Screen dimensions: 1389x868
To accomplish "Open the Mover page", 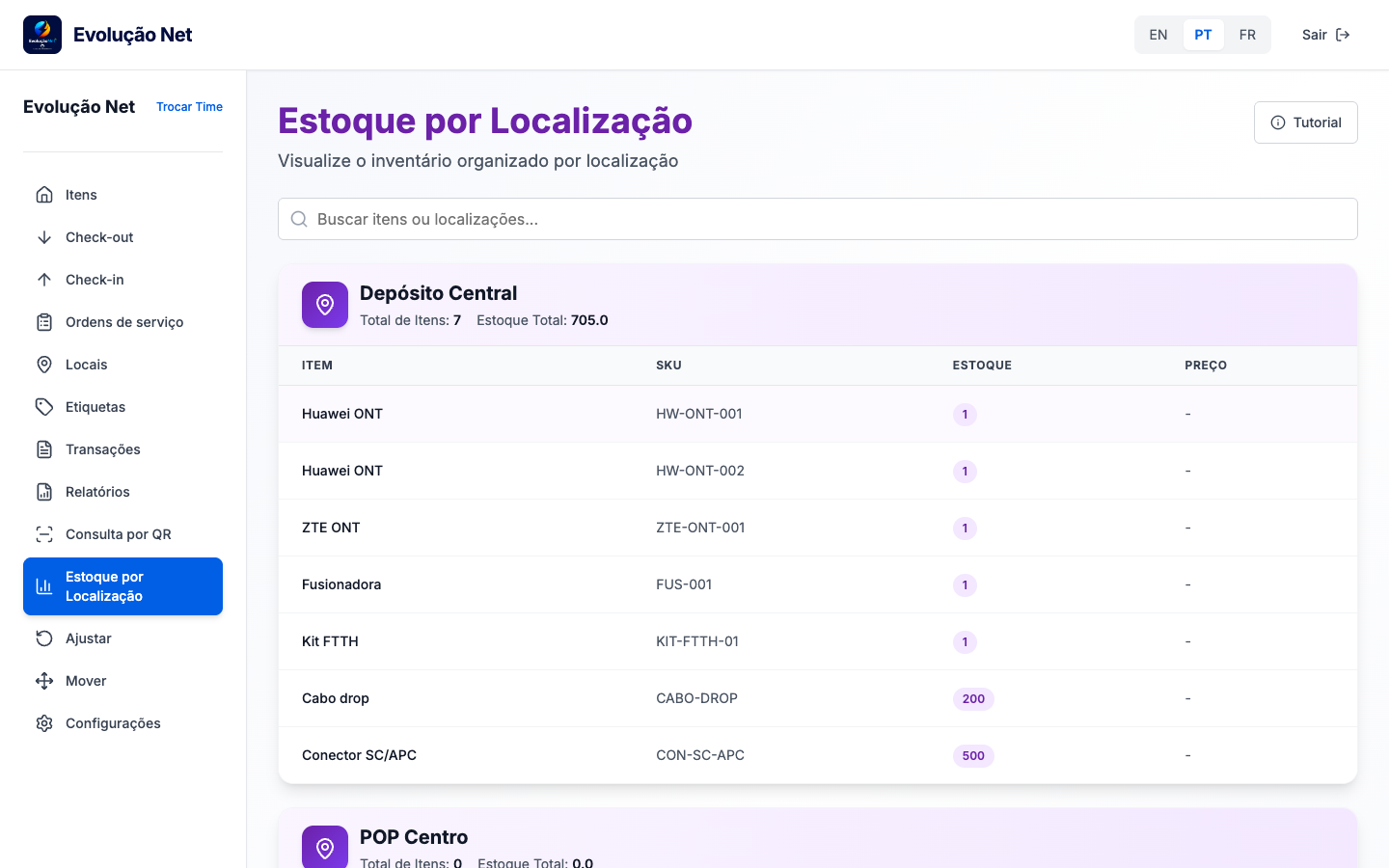I will pyautogui.click(x=123, y=681).
